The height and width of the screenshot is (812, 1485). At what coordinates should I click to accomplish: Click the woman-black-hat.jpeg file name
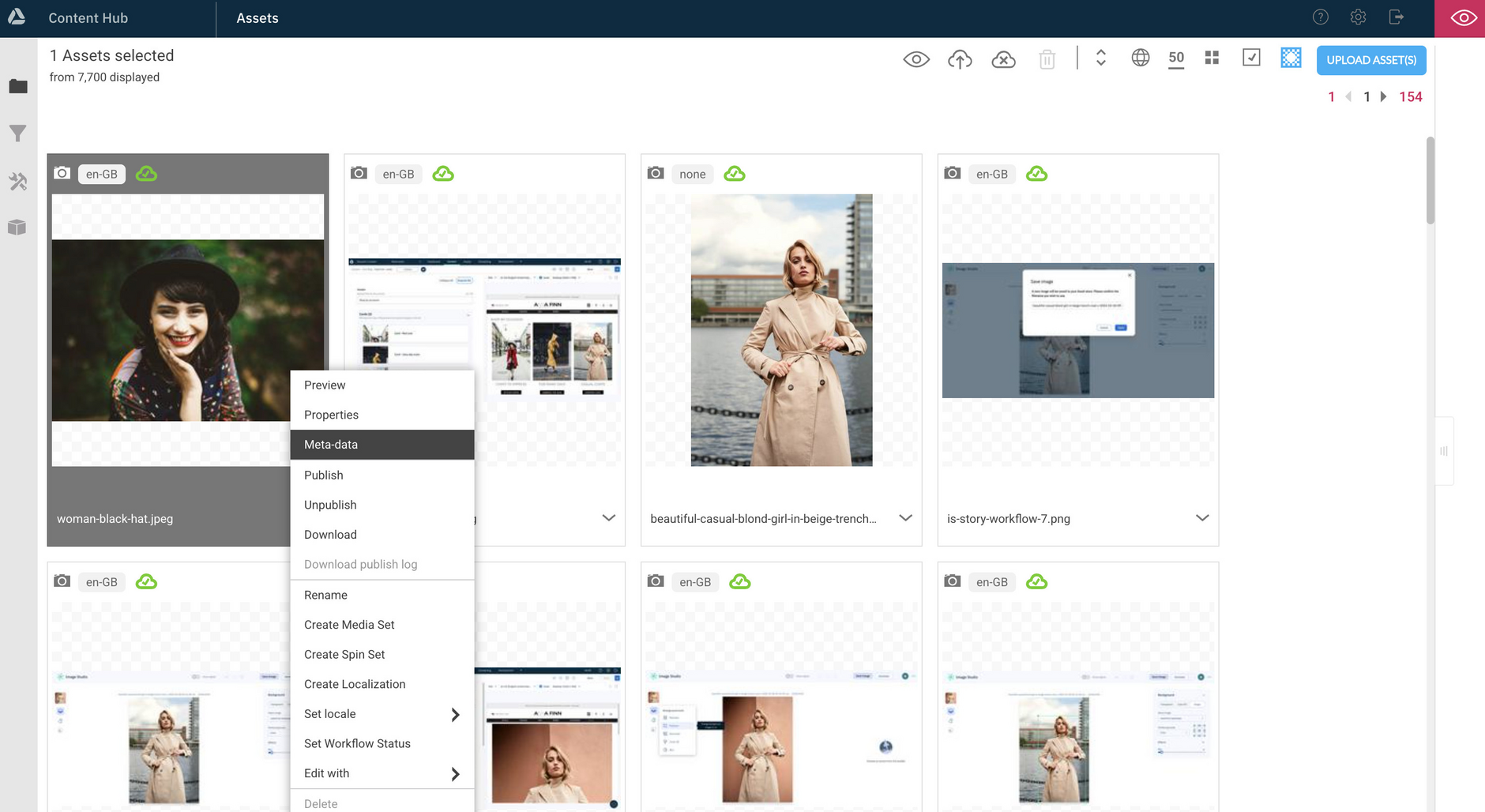coord(115,519)
